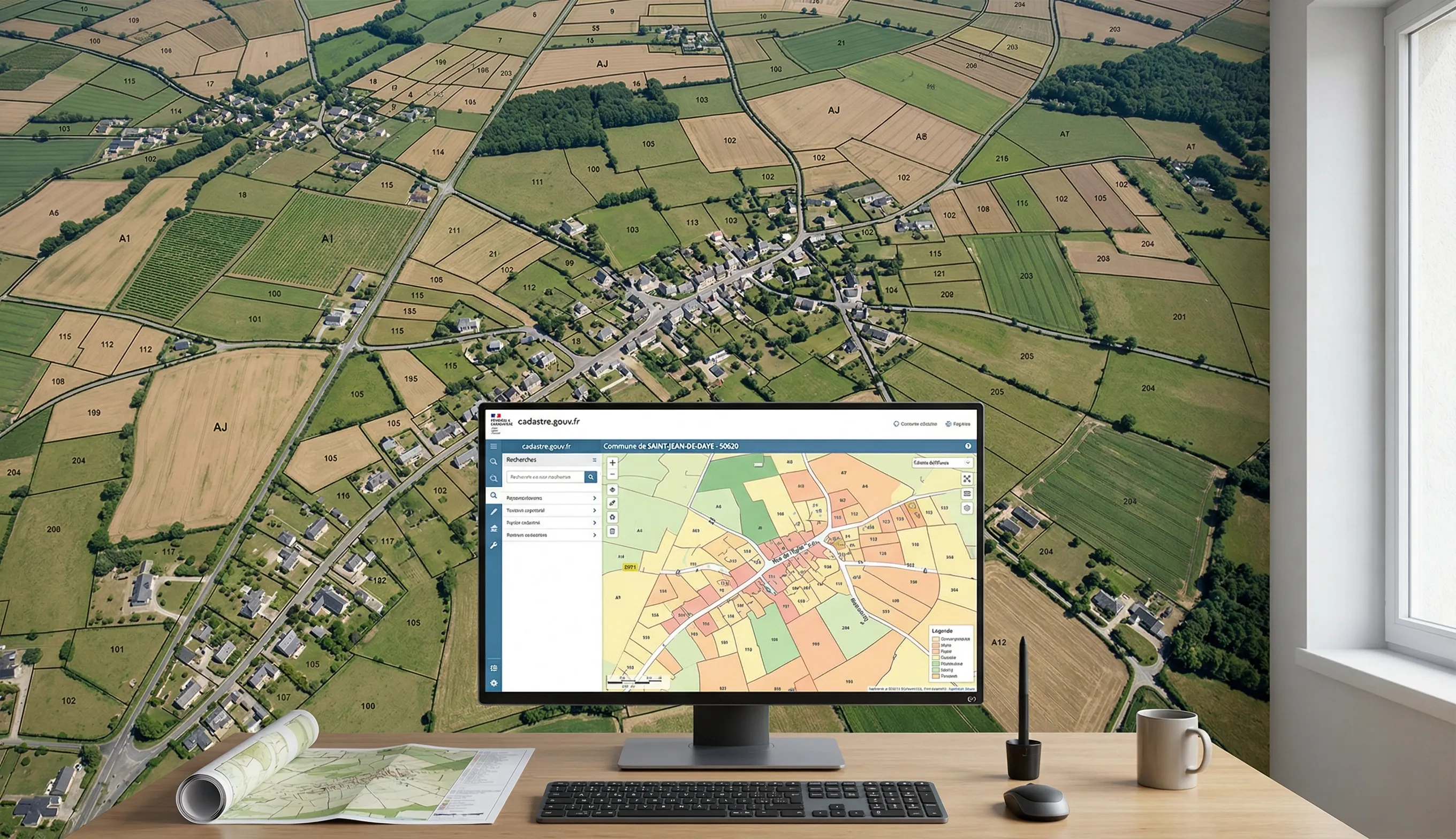Viewport: 1456px width, 839px height.
Task: Open the hamburger menu in the sidebar
Action: point(494,447)
